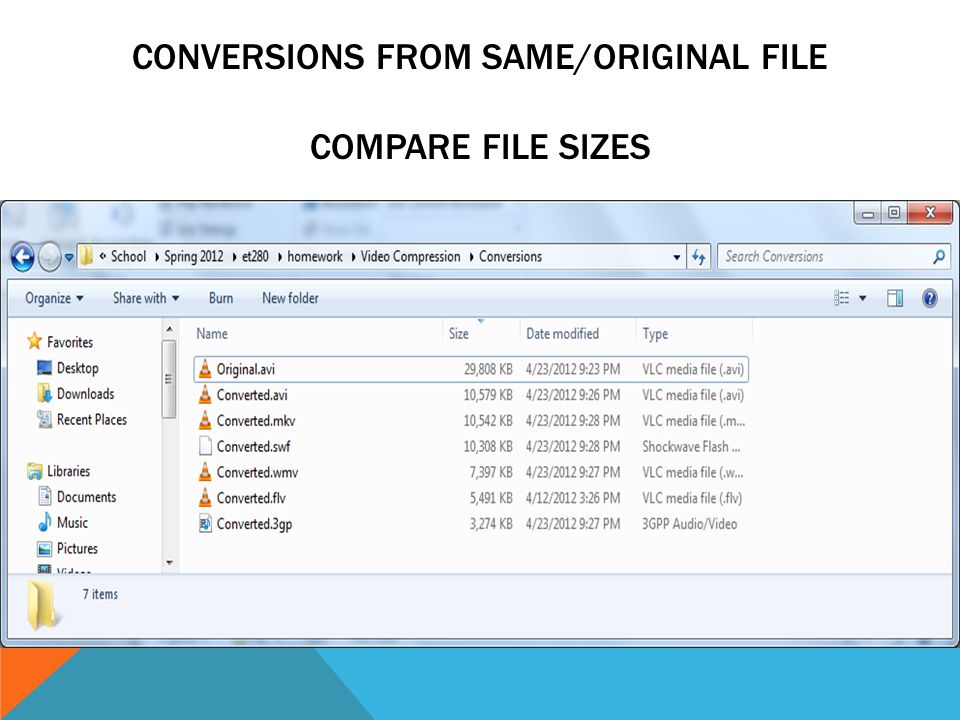Click the navigation pane scrollbar thumb

tap(169, 379)
